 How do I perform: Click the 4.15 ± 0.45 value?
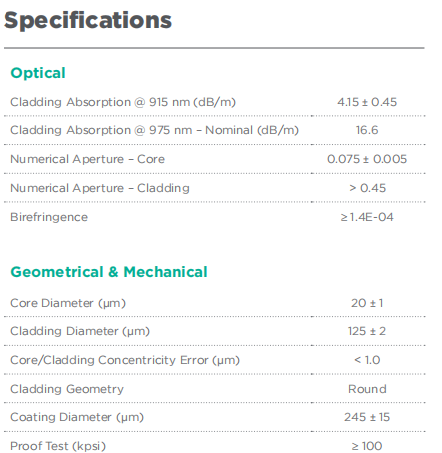367,102
